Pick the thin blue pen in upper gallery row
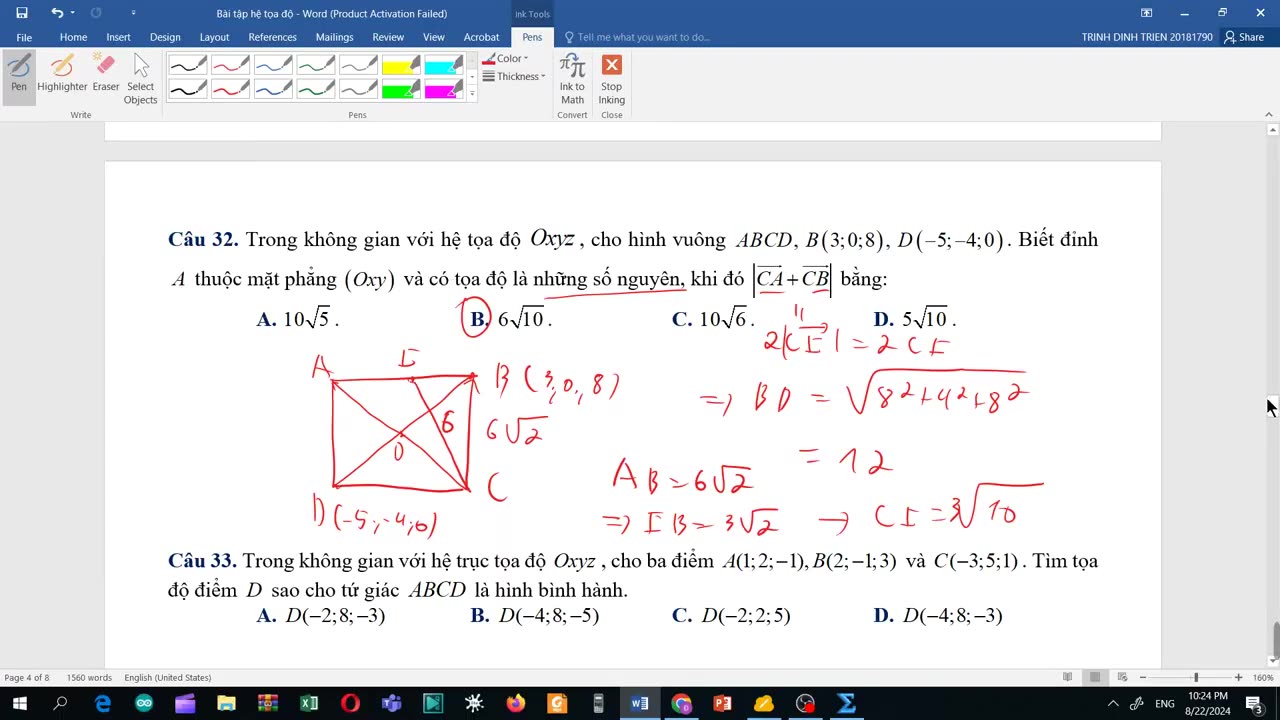Viewport: 1280px width, 720px height. point(273,66)
